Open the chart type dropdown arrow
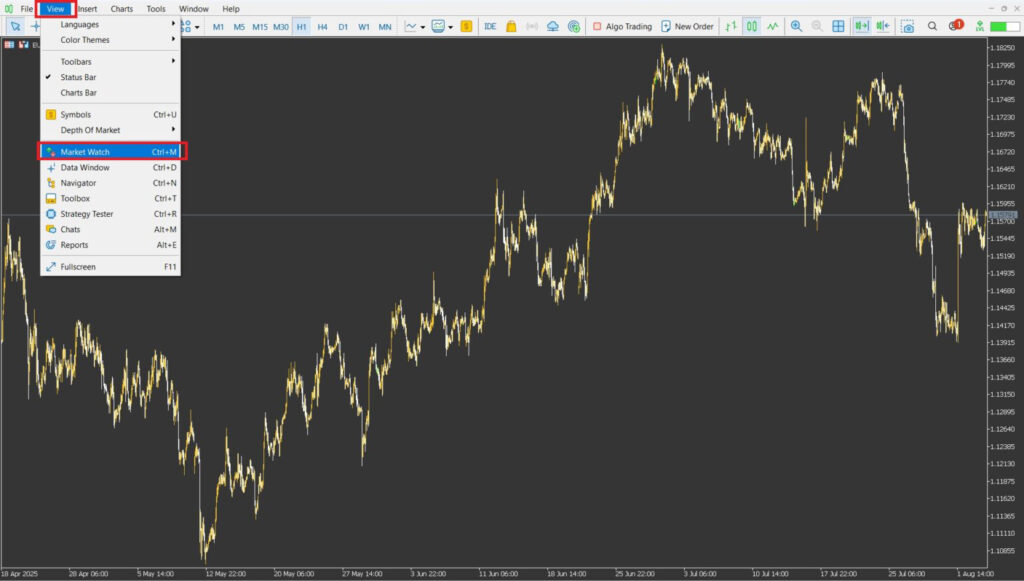Viewport: 1024px width, 581px height. point(423,26)
